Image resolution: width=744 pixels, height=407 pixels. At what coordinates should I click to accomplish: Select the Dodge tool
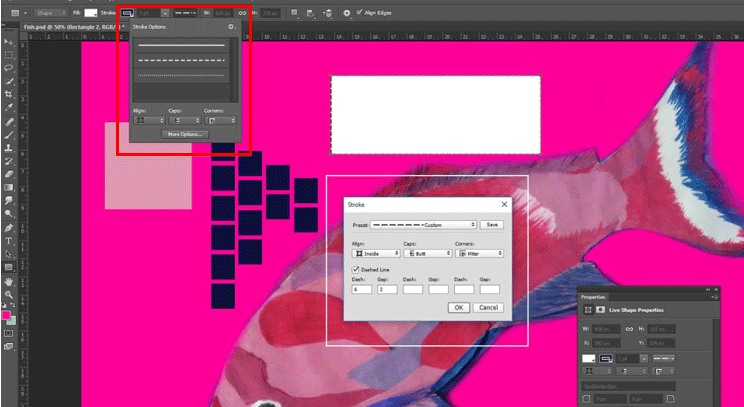pos(9,214)
